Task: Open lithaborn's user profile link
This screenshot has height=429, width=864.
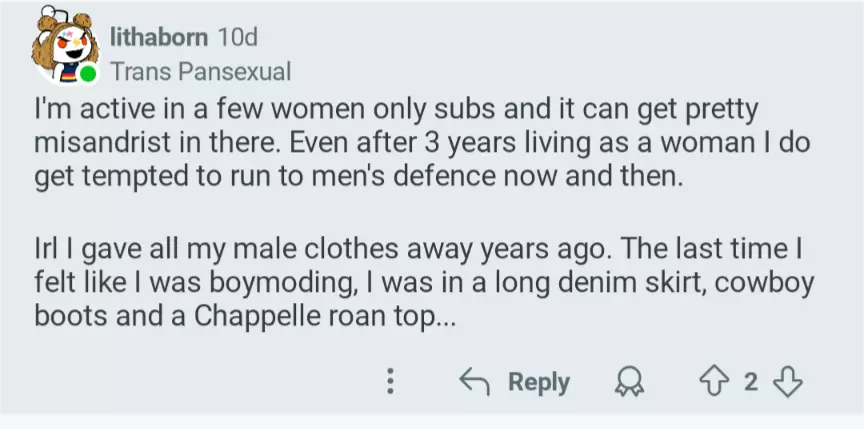Action: pos(159,38)
